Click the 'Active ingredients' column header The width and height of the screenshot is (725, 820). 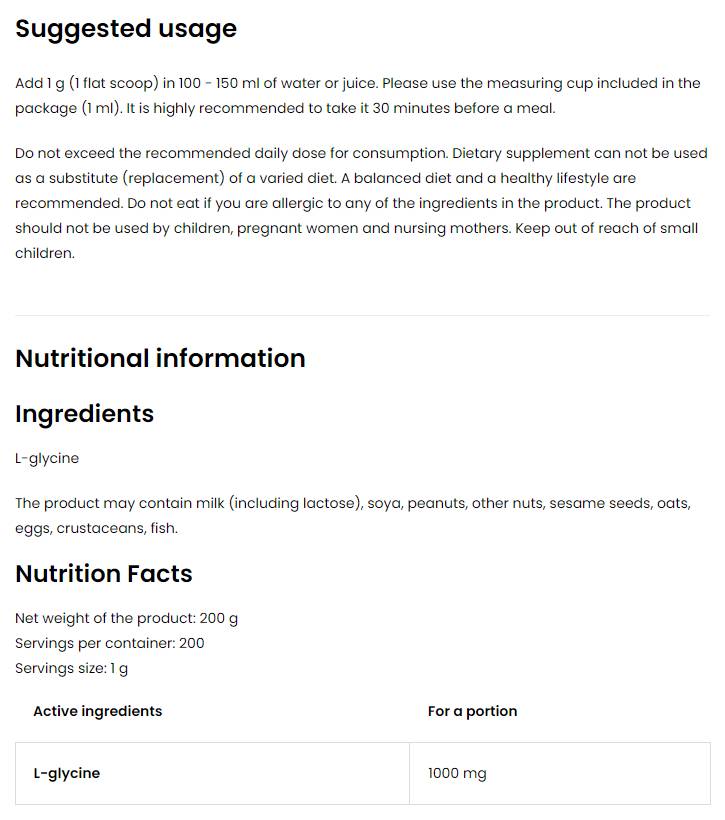(97, 711)
